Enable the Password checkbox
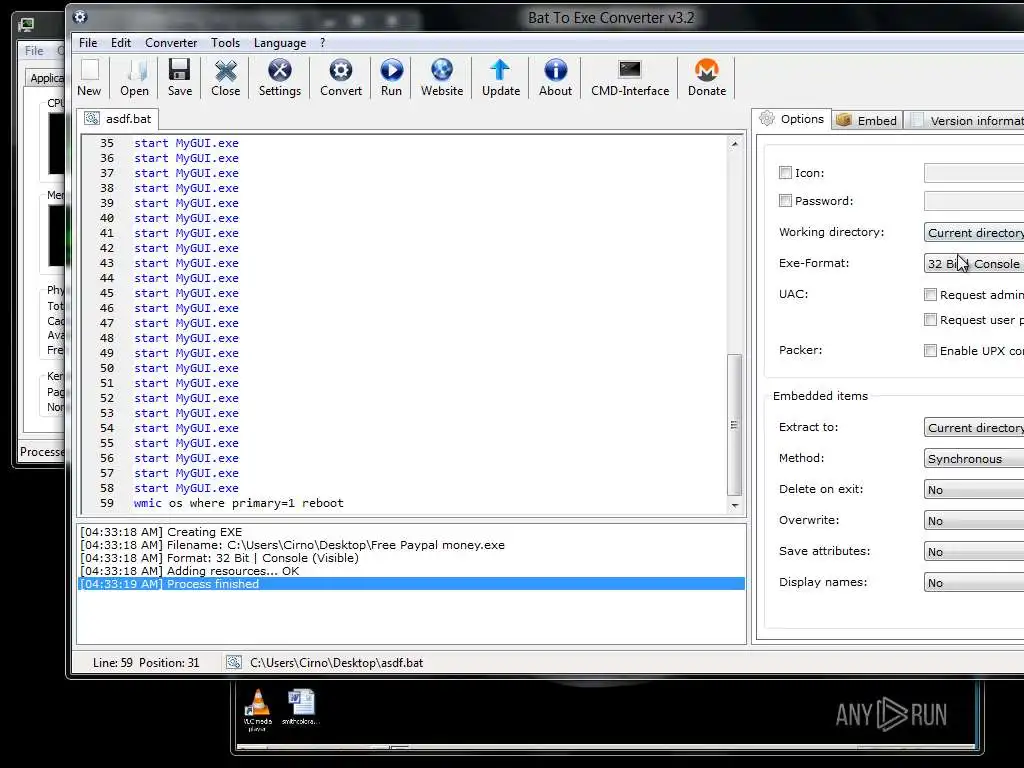1024x768 pixels. tap(785, 200)
